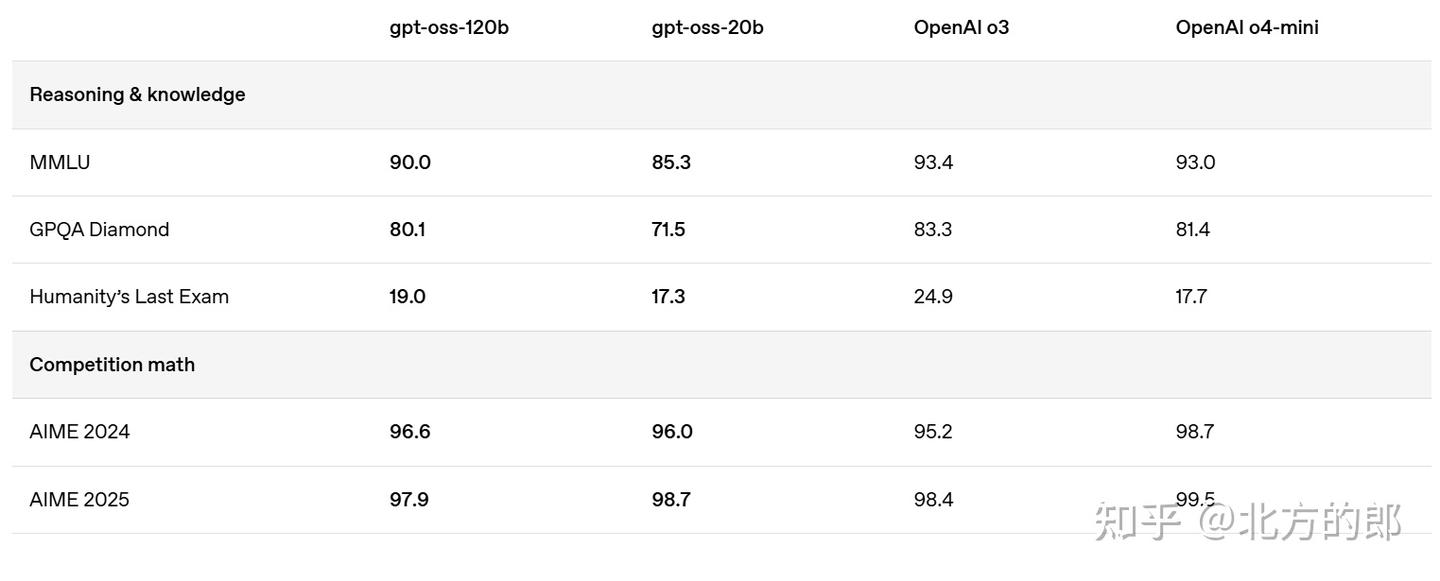Viewport: 1440px width, 581px height.
Task: Click OpenAI o3's AIME 2024 score 95.2
Action: (933, 432)
